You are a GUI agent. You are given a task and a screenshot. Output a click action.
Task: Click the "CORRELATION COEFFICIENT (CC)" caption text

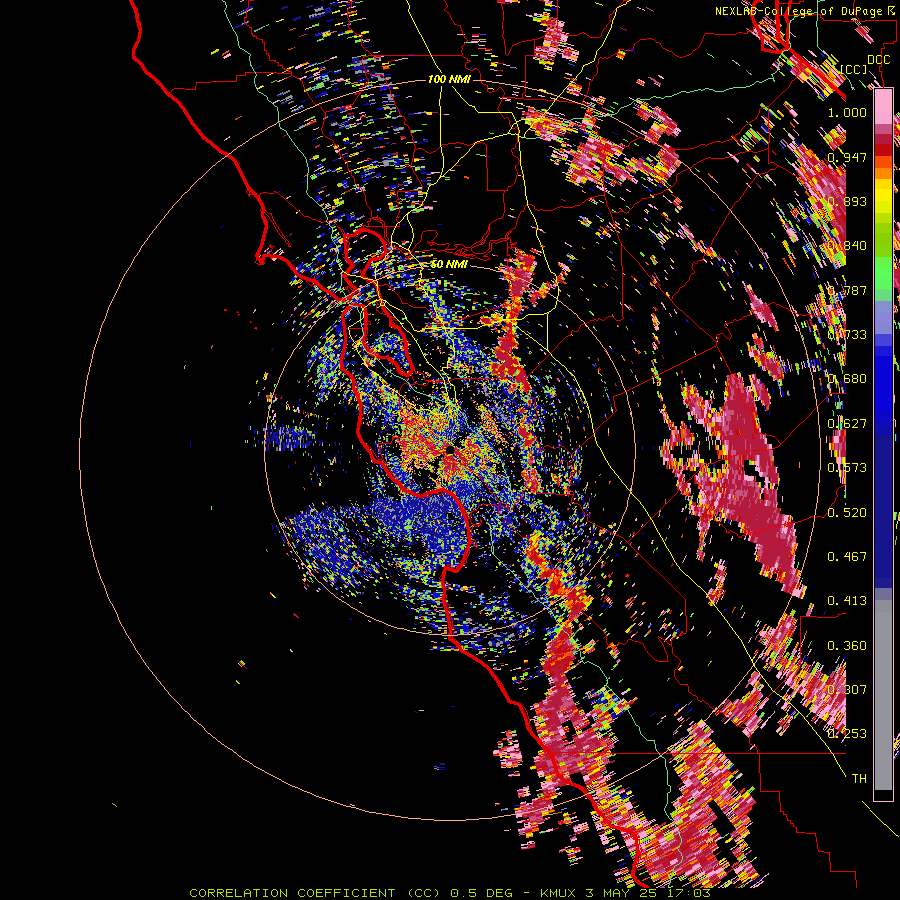pyautogui.click(x=315, y=893)
